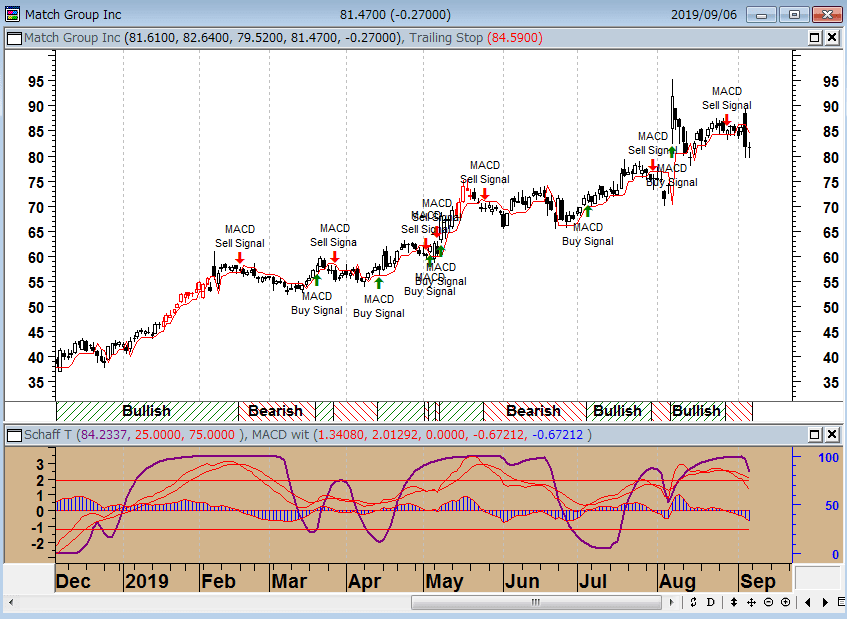The height and width of the screenshot is (619, 847).
Task: Click the Schaff value '84.2337' in indicator header
Action: 104,435
